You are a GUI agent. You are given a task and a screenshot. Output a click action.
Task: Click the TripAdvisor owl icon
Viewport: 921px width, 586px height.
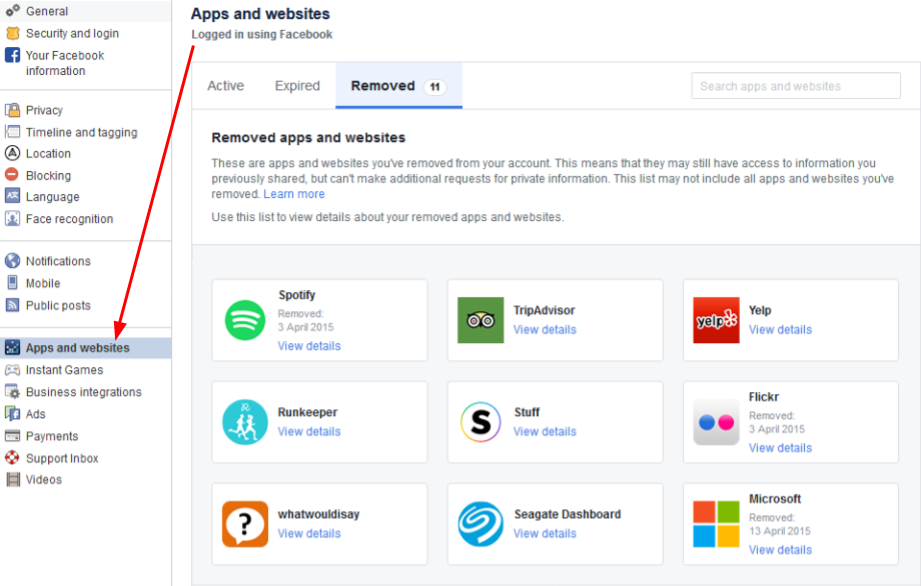(480, 320)
